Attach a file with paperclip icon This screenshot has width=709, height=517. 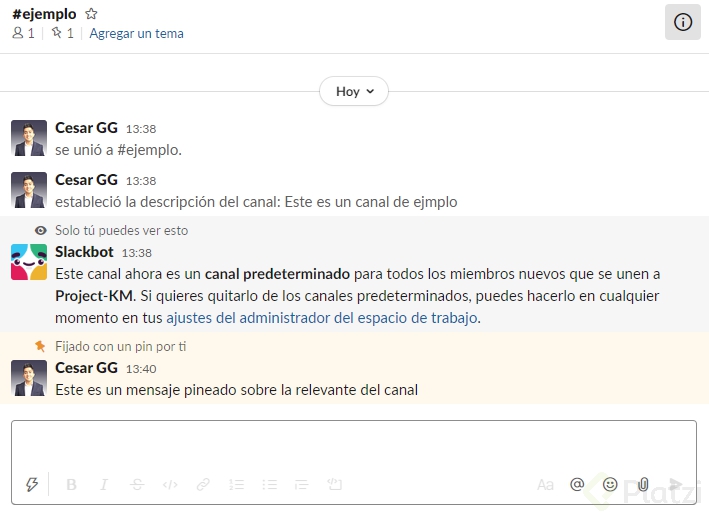pyautogui.click(x=643, y=484)
